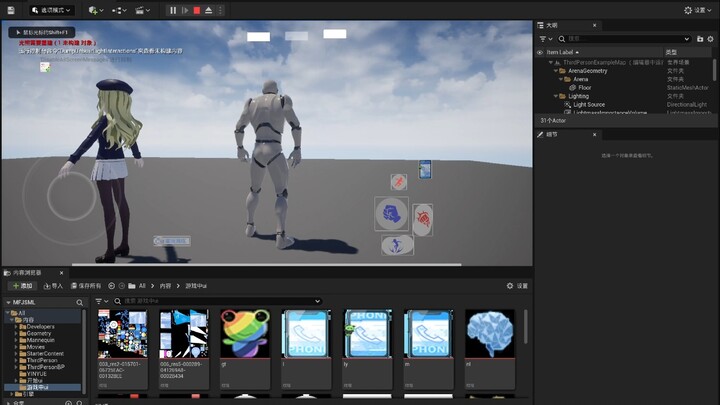Open the 设置 menu at top right
This screenshot has height=405, width=720.
[700, 10]
